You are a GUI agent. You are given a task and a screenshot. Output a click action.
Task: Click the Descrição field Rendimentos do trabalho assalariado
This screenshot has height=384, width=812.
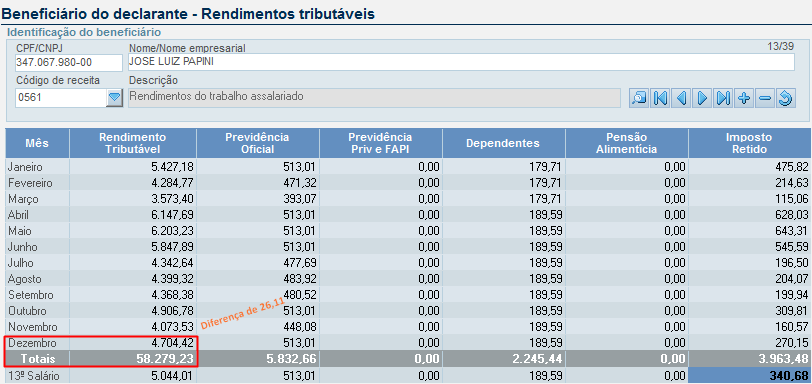(374, 97)
